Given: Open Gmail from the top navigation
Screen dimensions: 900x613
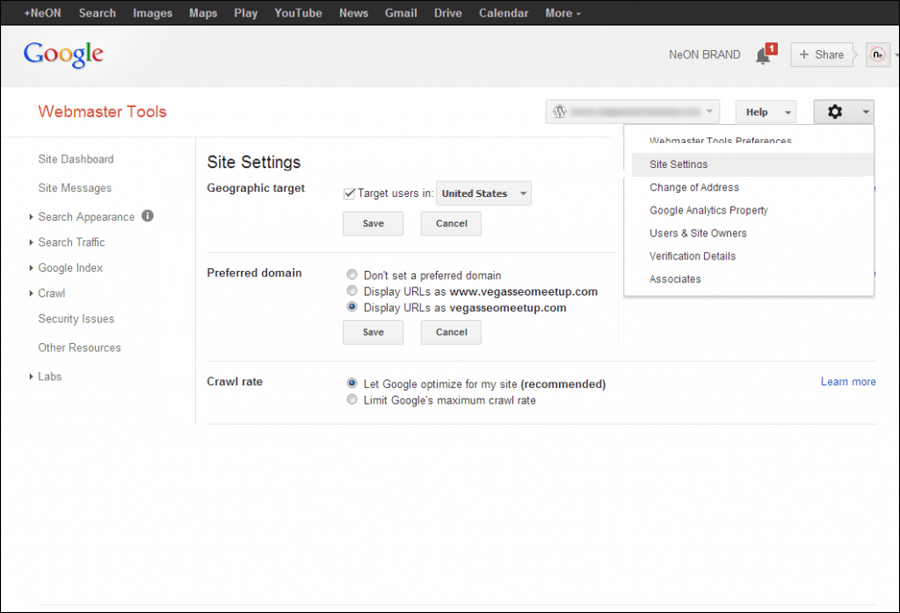Looking at the screenshot, I should [400, 13].
